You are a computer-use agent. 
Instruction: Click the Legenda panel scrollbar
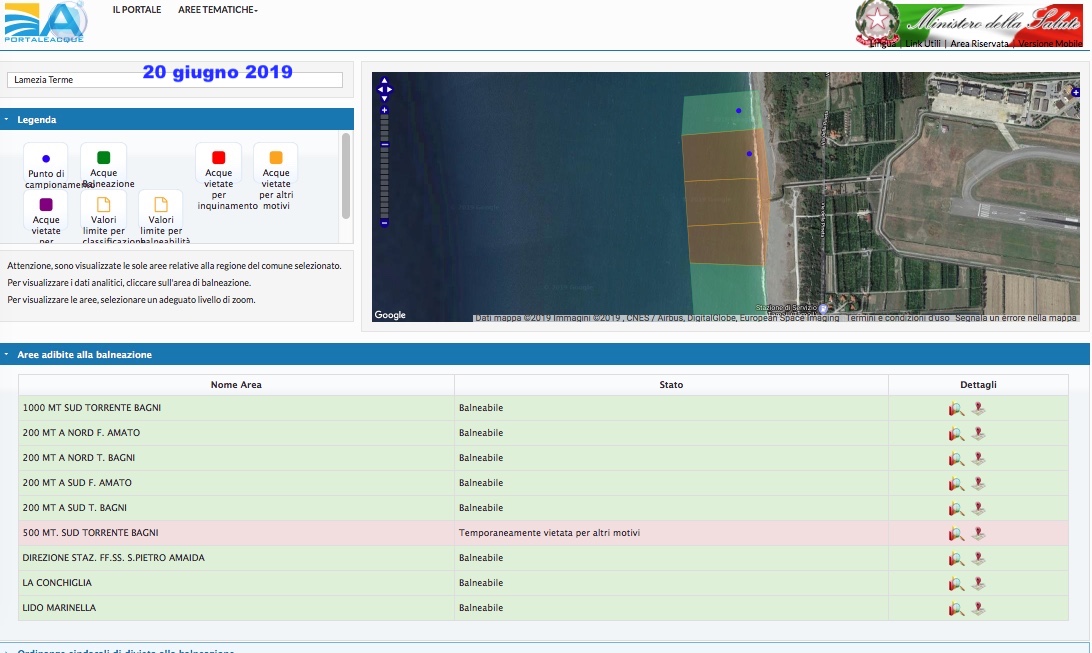point(345,176)
